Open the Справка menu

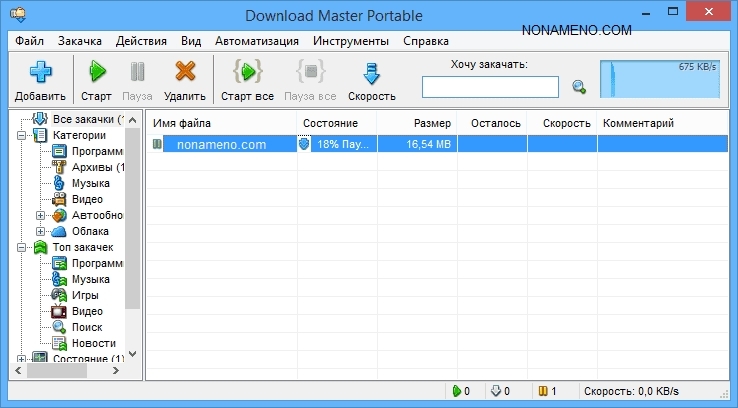pyautogui.click(x=426, y=41)
